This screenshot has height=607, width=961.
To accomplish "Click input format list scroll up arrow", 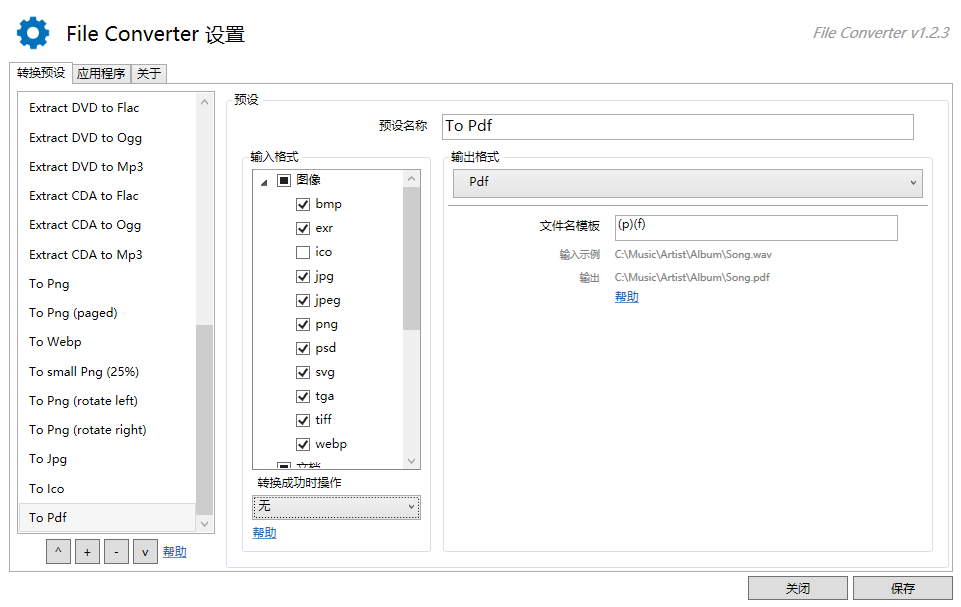I will tap(412, 178).
